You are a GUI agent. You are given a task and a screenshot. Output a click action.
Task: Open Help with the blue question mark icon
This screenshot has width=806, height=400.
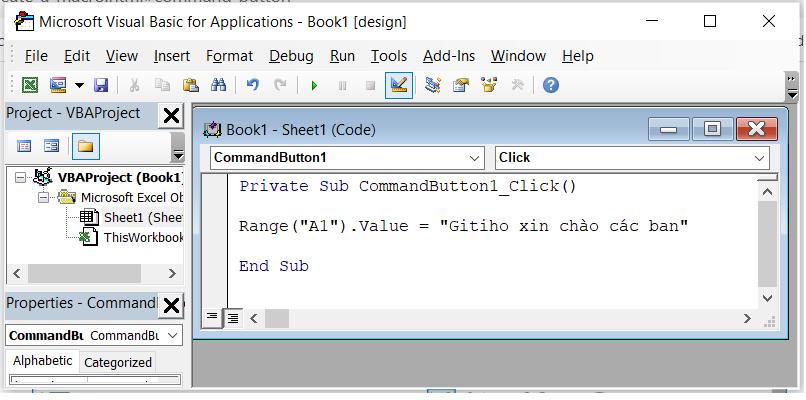pos(551,85)
